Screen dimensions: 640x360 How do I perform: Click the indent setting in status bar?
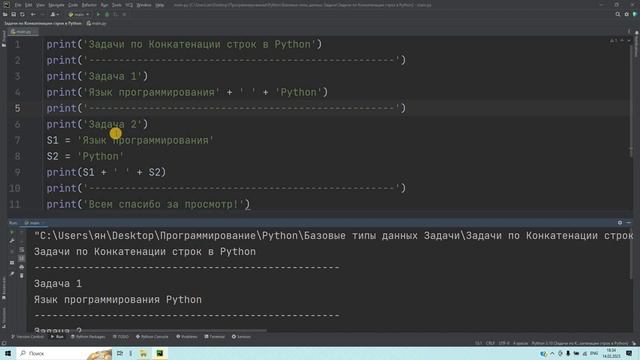pyautogui.click(x=520, y=343)
